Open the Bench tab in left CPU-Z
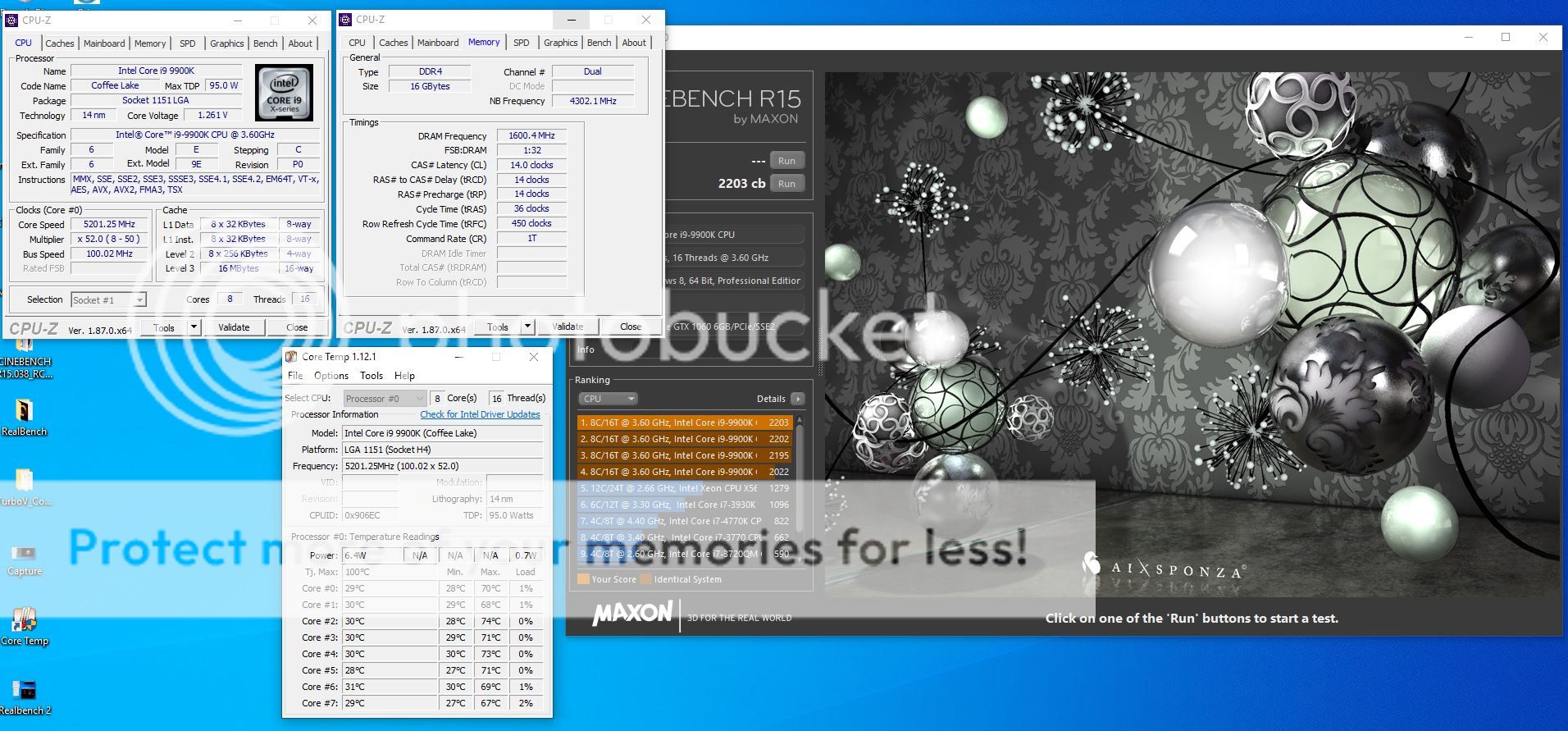1568x731 pixels. (265, 43)
